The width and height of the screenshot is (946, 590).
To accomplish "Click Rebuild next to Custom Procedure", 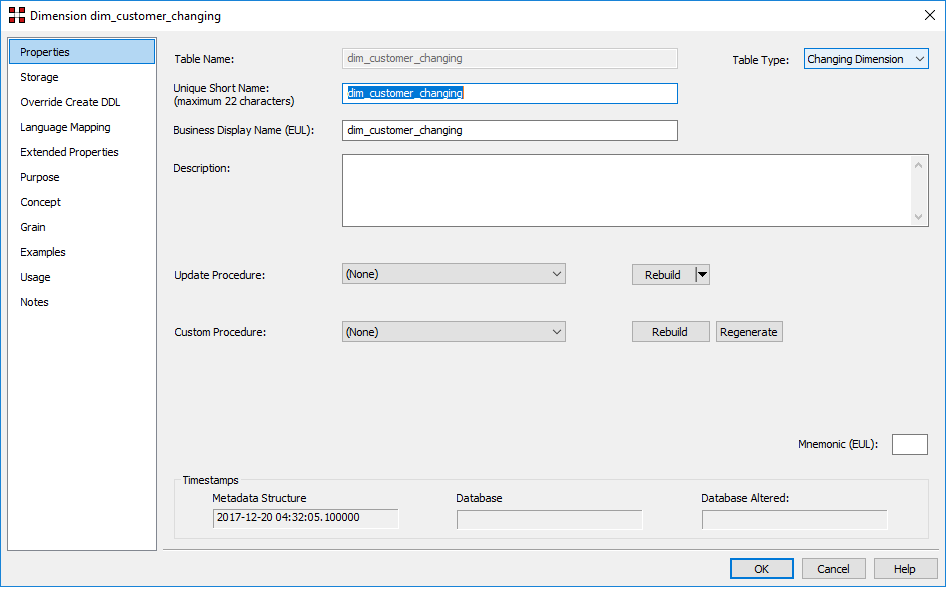I will point(670,332).
